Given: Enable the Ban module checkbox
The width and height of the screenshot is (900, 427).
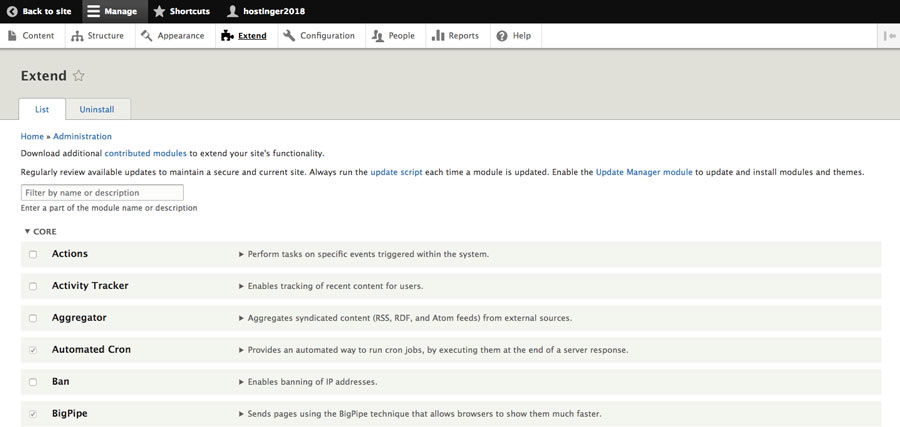Looking at the screenshot, I should [33, 382].
